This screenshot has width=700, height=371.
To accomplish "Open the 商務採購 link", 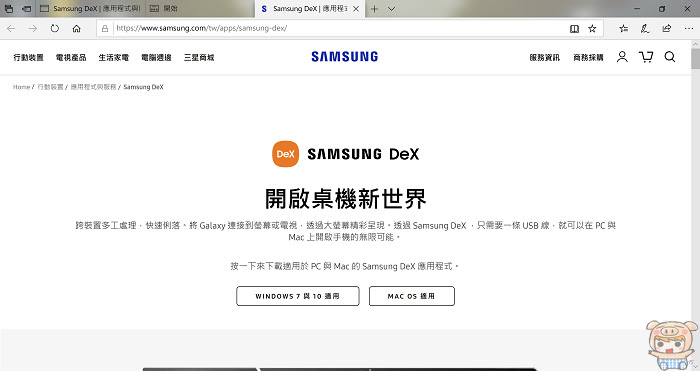I will 588,58.
